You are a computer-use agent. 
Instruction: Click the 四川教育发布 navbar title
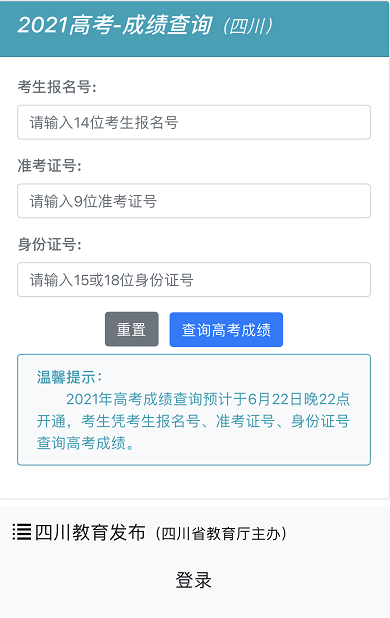click(90, 532)
